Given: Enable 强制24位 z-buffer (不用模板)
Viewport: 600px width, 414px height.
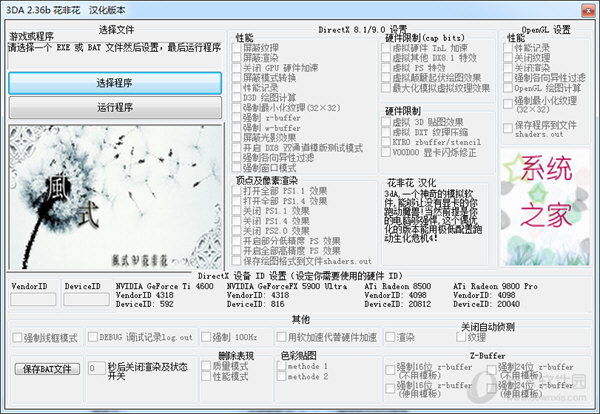Looking at the screenshot, I should (492, 370).
